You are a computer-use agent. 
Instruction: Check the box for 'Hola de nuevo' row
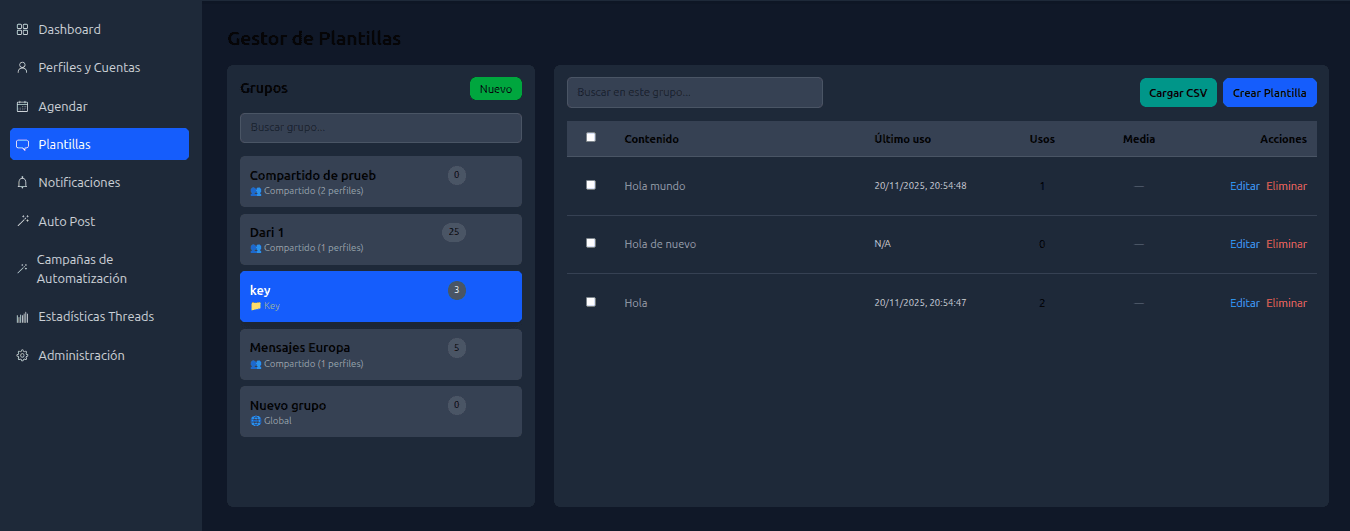click(591, 243)
